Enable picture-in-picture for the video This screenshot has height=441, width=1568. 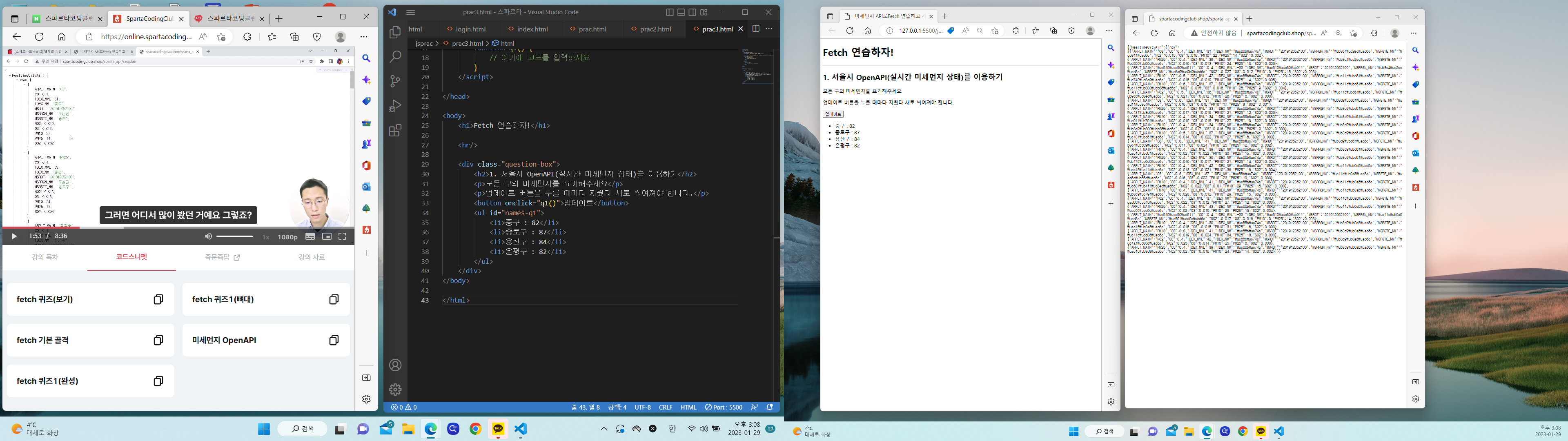point(327,236)
